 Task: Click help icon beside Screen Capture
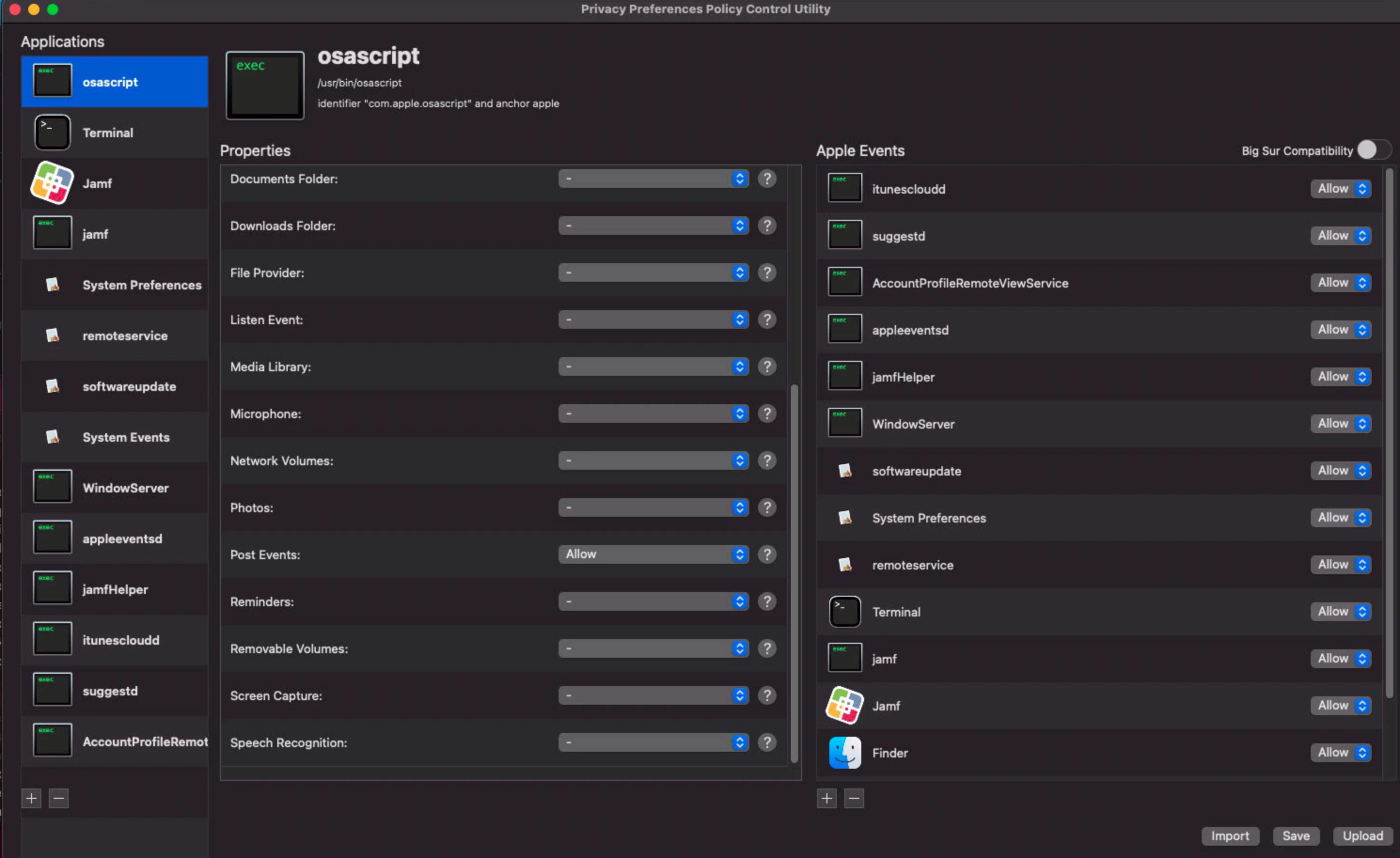tap(766, 695)
